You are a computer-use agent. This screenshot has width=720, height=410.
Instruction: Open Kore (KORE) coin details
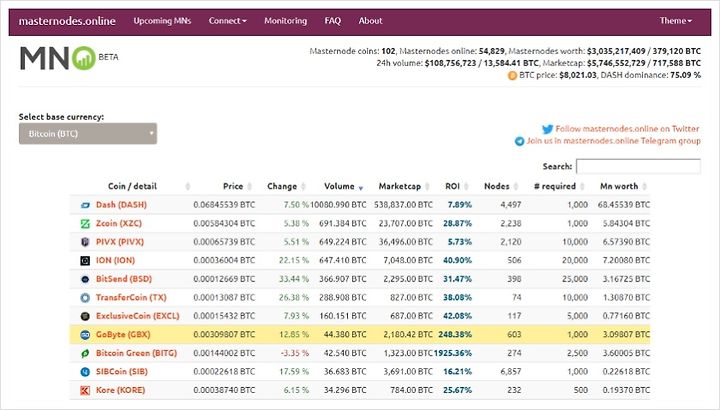[x=120, y=390]
